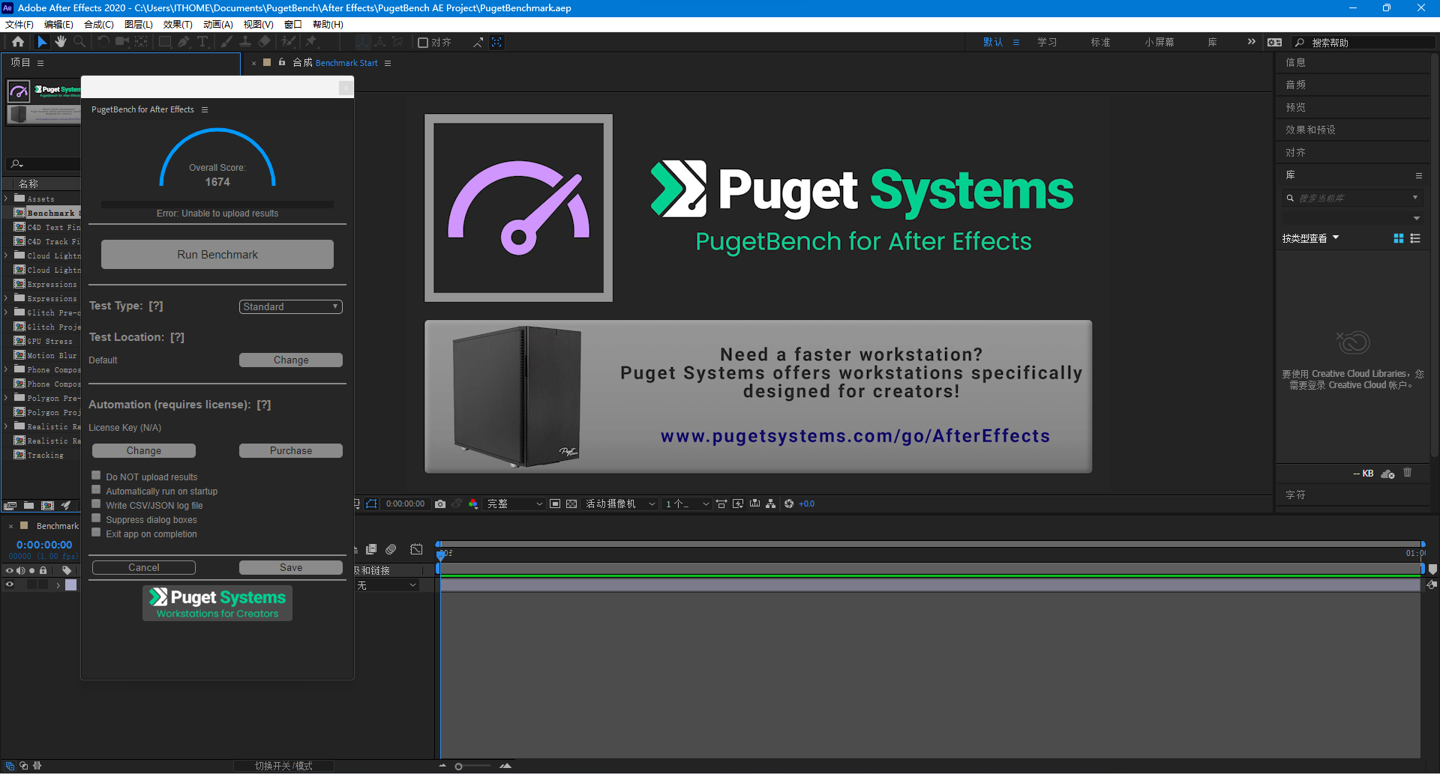Show more workspaces with double chevron

(1251, 42)
